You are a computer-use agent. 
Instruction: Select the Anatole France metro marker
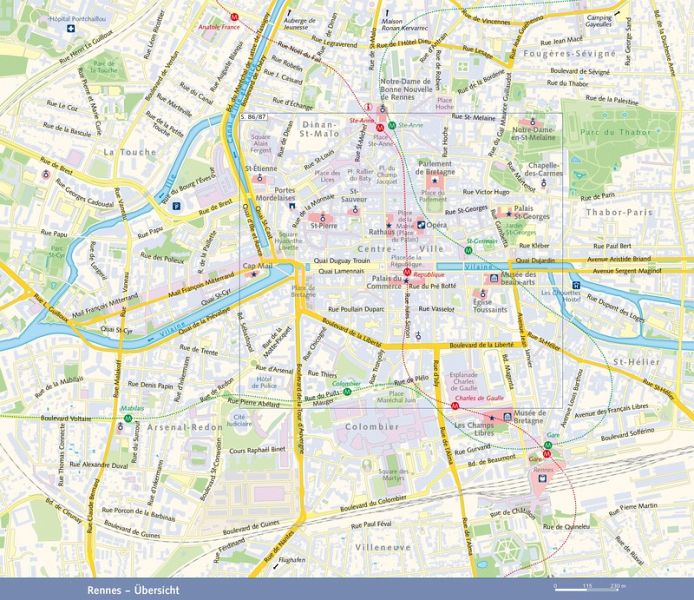pos(235,17)
